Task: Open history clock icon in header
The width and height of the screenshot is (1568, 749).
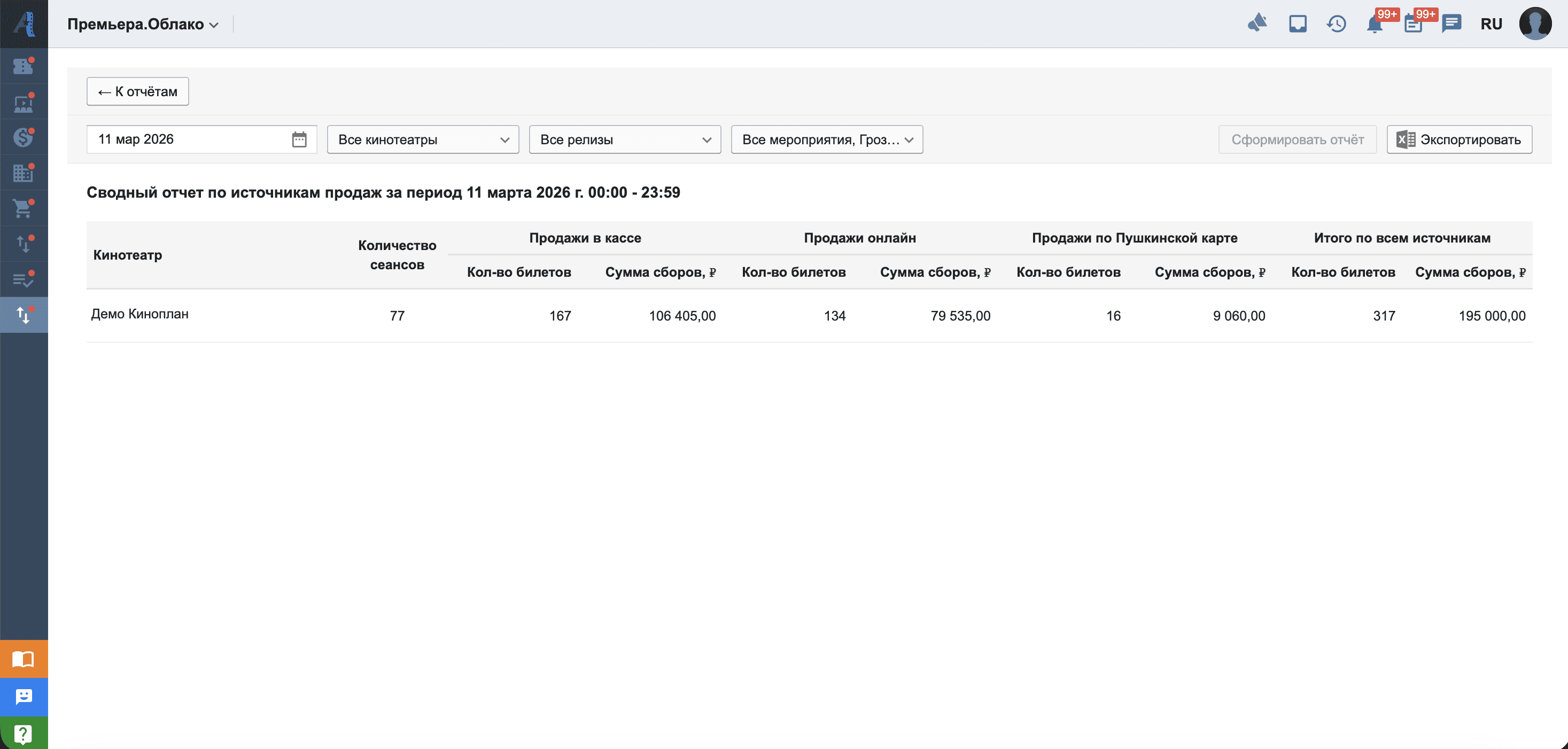Action: coord(1336,25)
